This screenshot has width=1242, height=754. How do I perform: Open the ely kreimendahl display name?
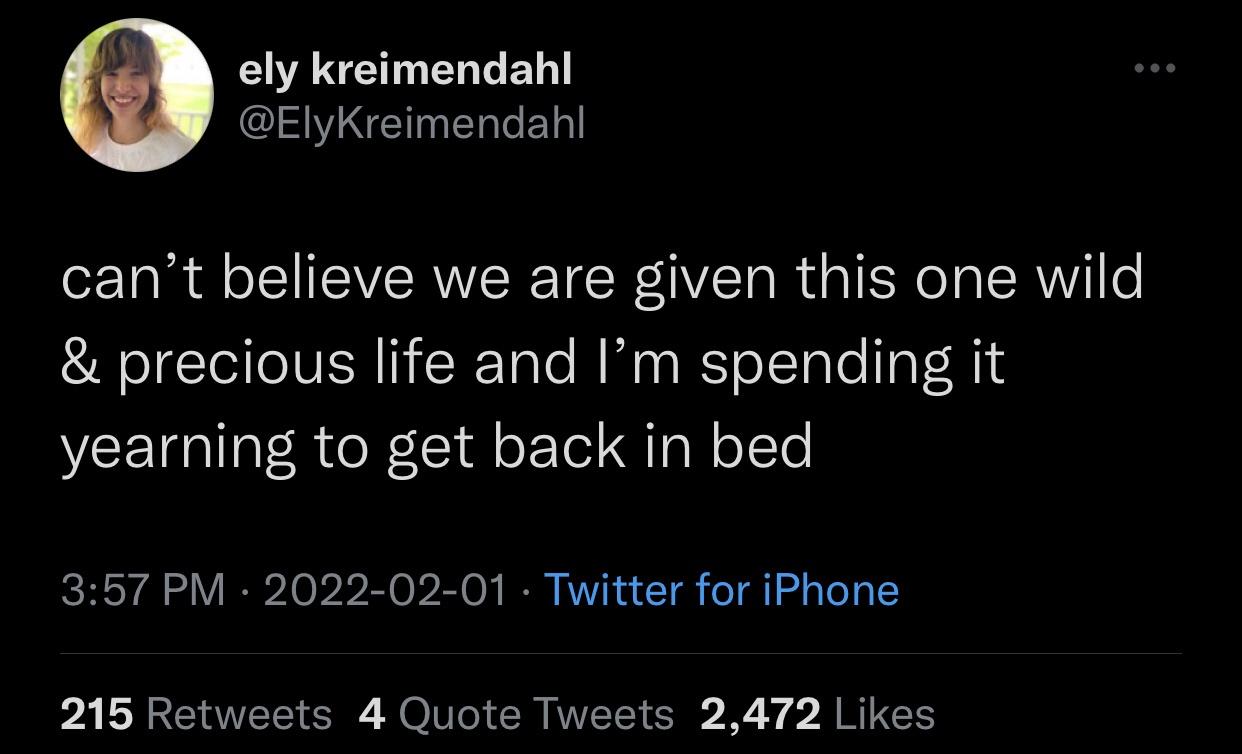point(405,69)
